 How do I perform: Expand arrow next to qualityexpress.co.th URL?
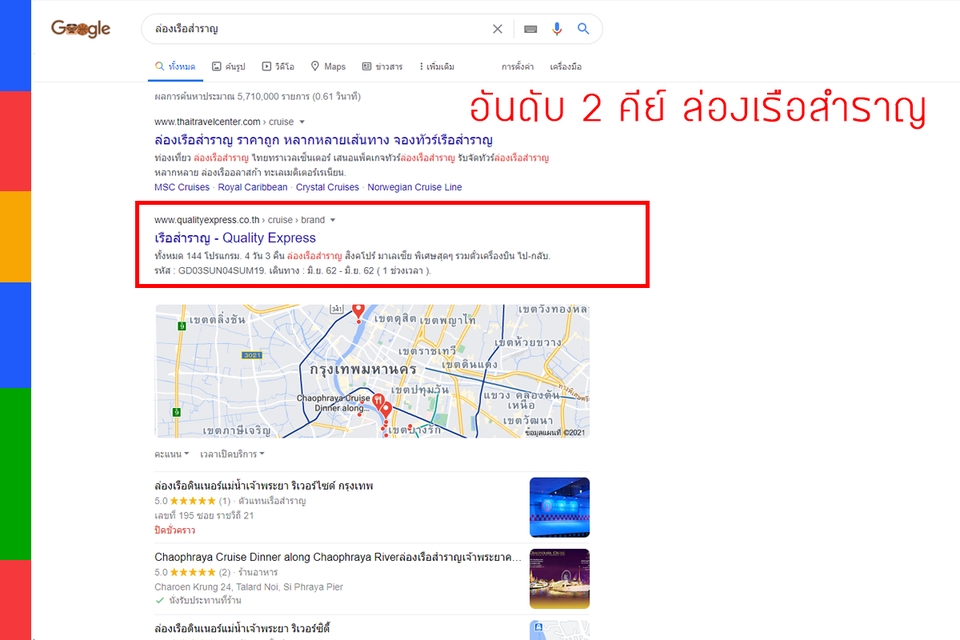point(332,220)
